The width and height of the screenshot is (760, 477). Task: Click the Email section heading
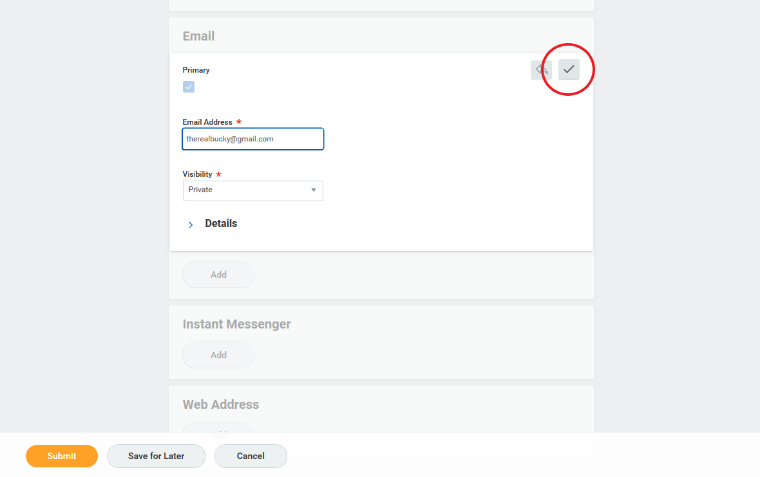tap(198, 36)
